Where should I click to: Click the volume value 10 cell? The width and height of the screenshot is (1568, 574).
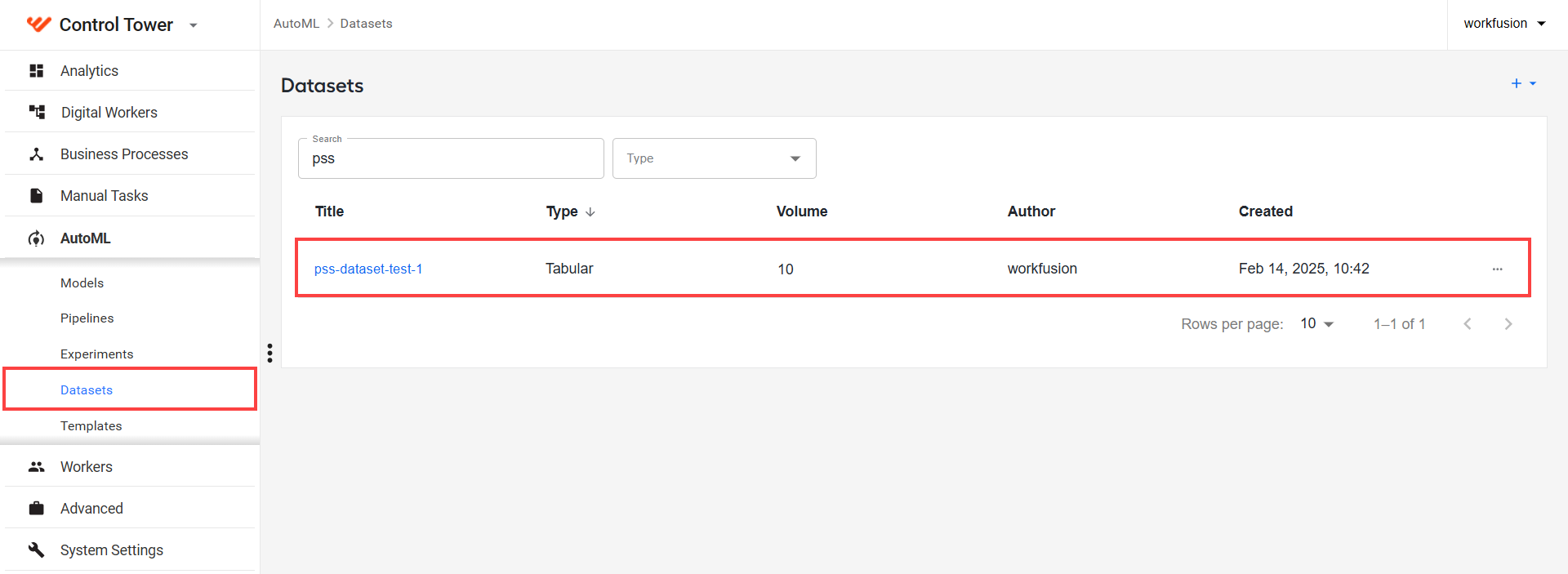[786, 269]
